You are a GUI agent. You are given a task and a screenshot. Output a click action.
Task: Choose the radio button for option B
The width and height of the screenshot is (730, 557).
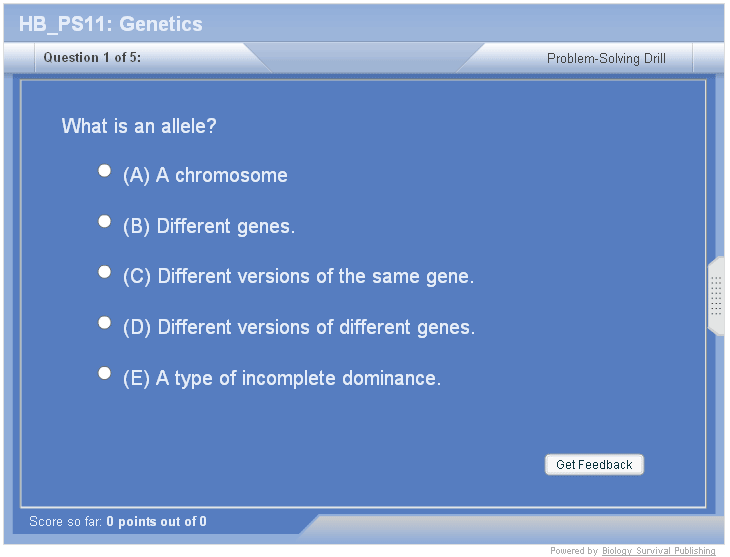click(104, 221)
